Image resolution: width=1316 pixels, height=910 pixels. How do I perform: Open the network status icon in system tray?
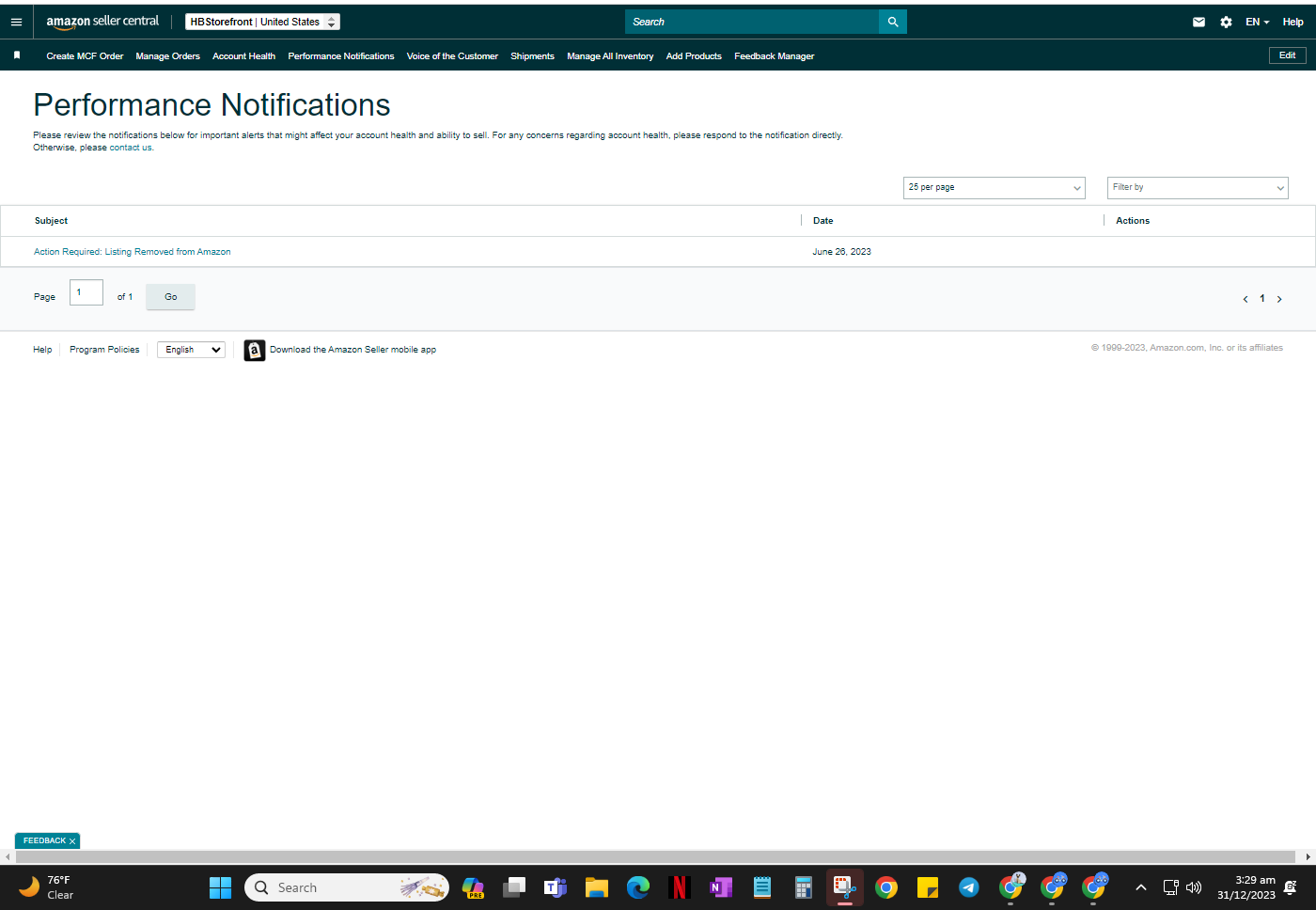(x=1170, y=887)
